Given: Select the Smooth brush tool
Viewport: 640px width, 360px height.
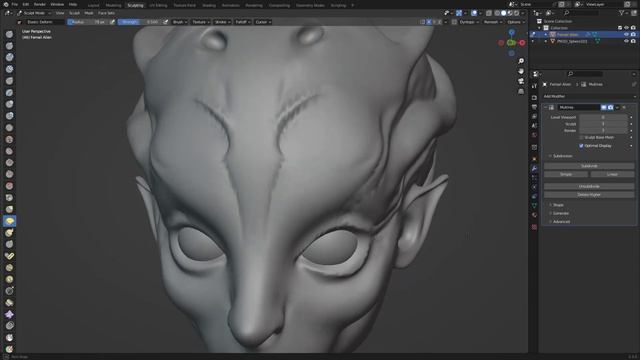Looking at the screenshot, I should pyautogui.click(x=9, y=139).
